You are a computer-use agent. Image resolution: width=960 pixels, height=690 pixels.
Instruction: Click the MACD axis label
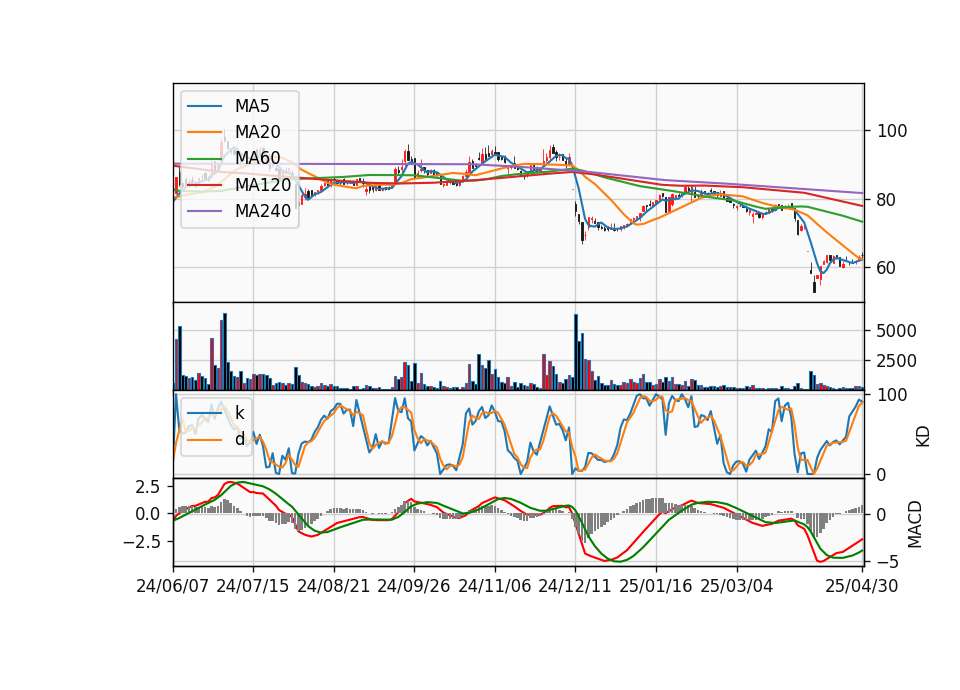point(915,524)
